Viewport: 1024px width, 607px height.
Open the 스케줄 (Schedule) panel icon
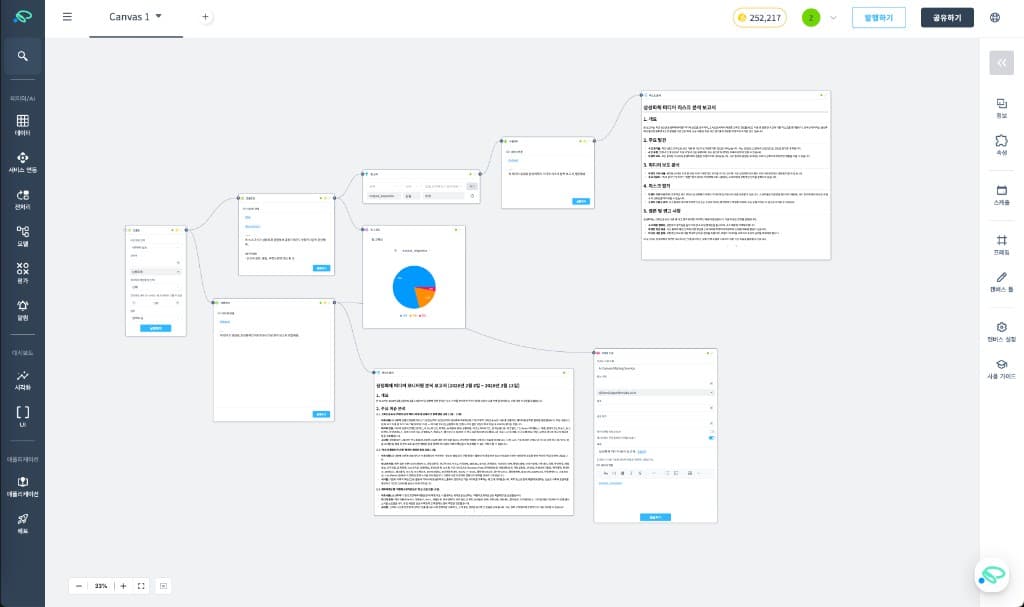tap(1001, 193)
